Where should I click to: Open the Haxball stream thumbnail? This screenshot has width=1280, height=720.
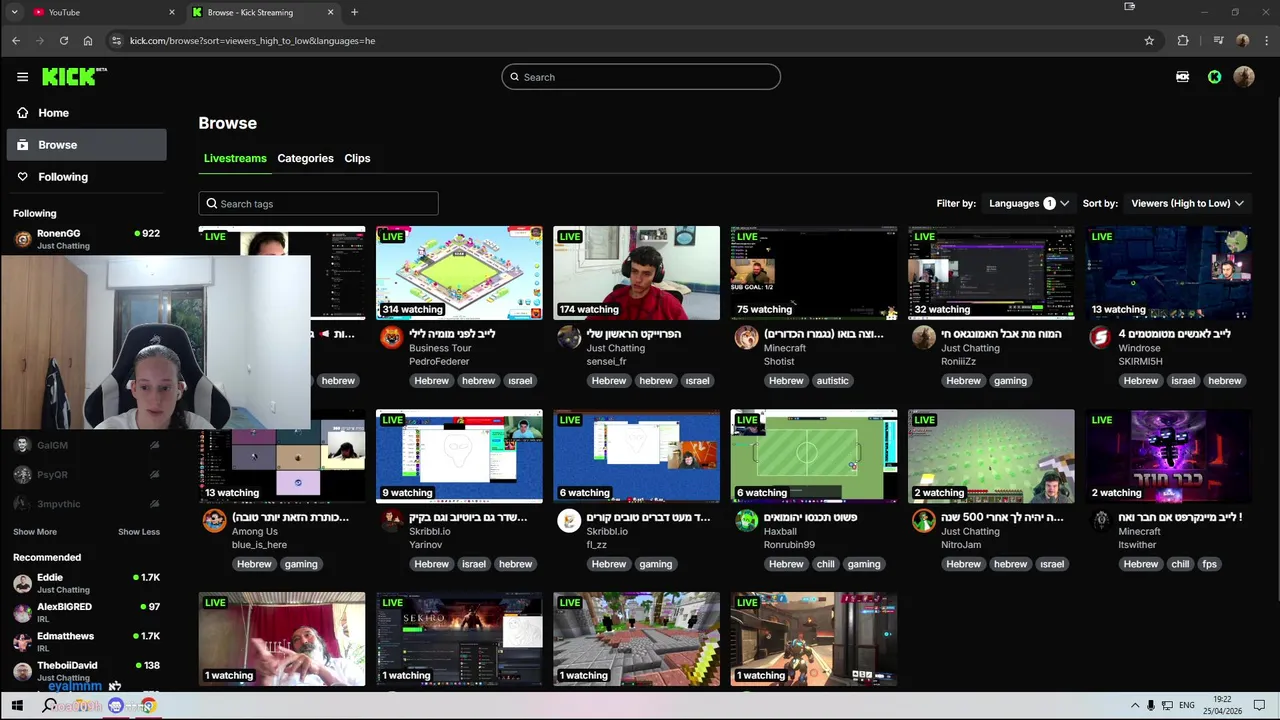point(814,456)
